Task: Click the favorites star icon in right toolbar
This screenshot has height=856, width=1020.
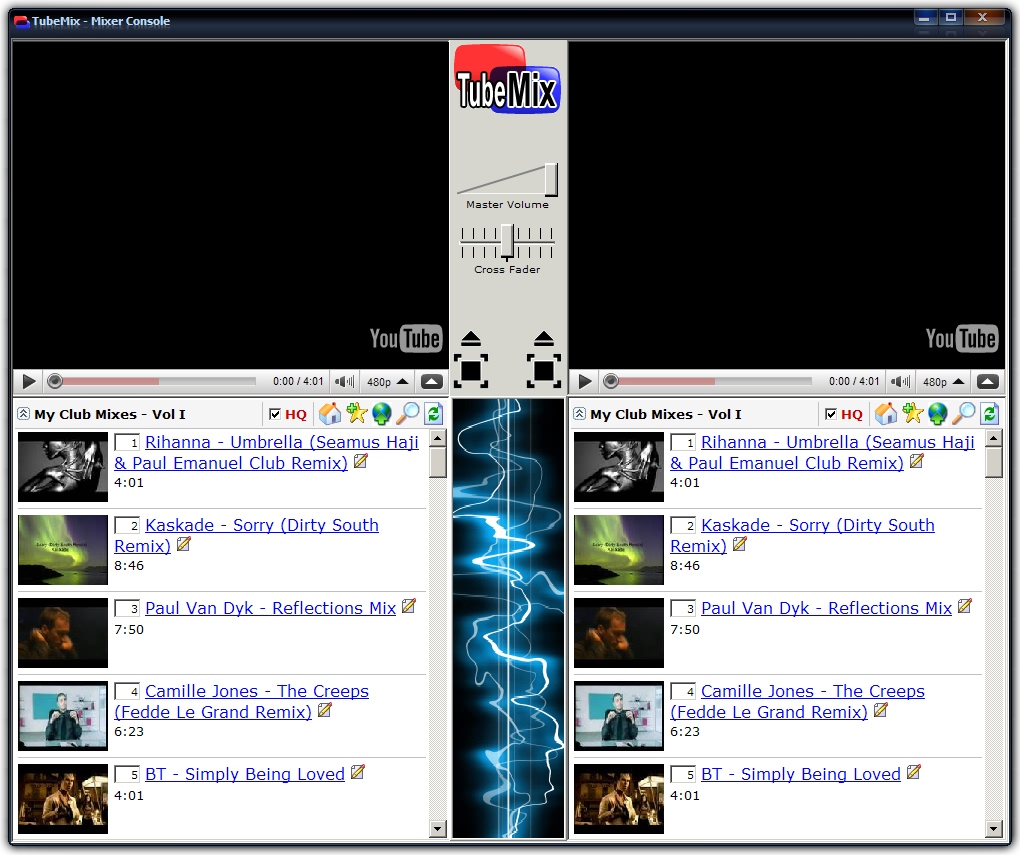Action: (x=913, y=413)
